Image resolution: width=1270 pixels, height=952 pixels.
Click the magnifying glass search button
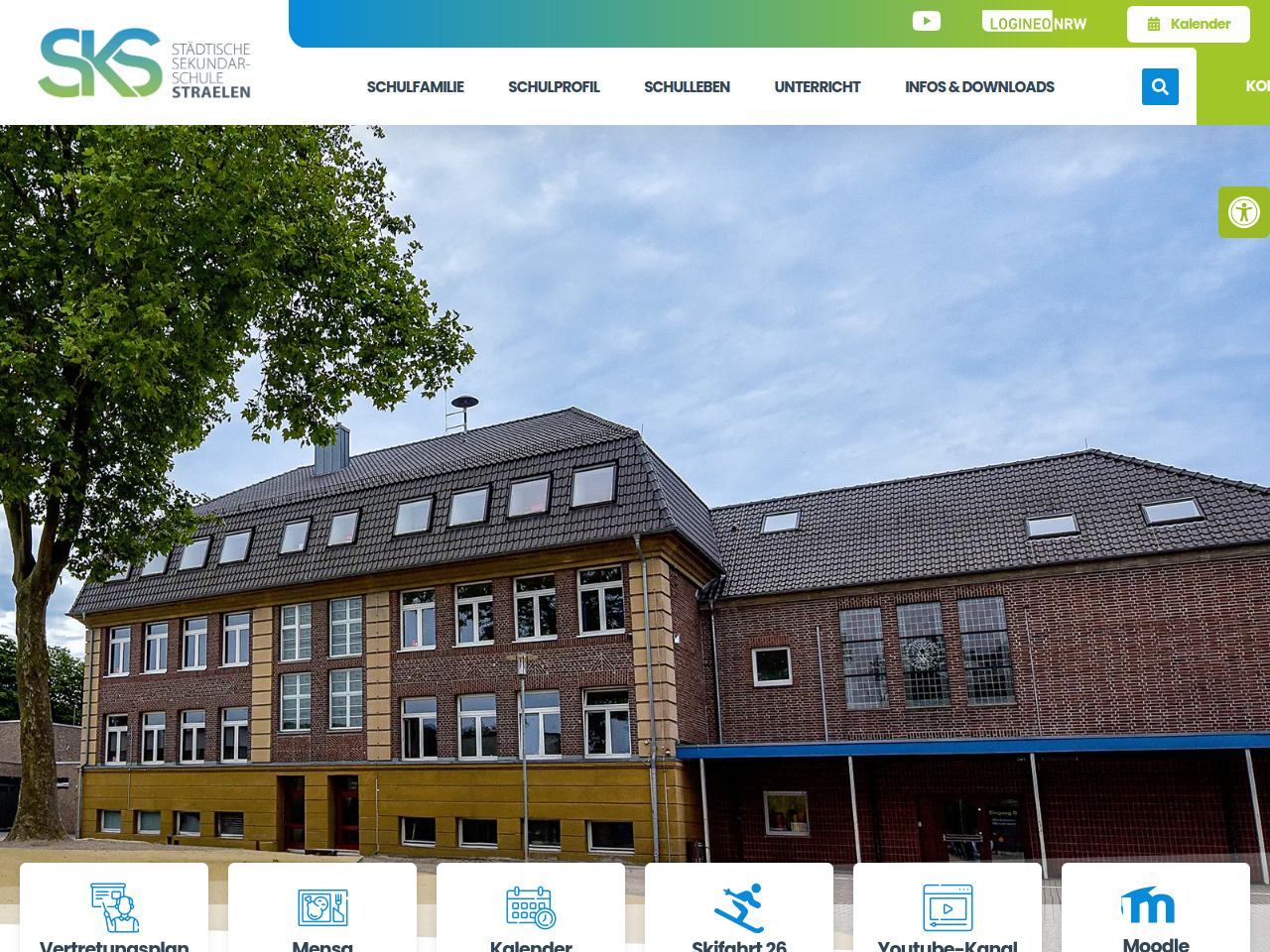[x=1159, y=86]
